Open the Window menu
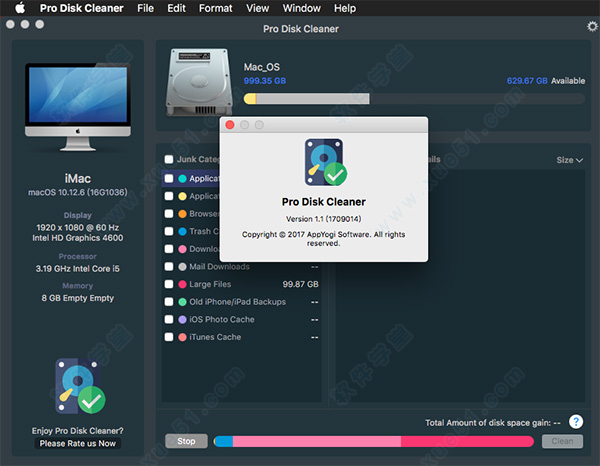This screenshot has height=466, width=600. click(x=302, y=8)
